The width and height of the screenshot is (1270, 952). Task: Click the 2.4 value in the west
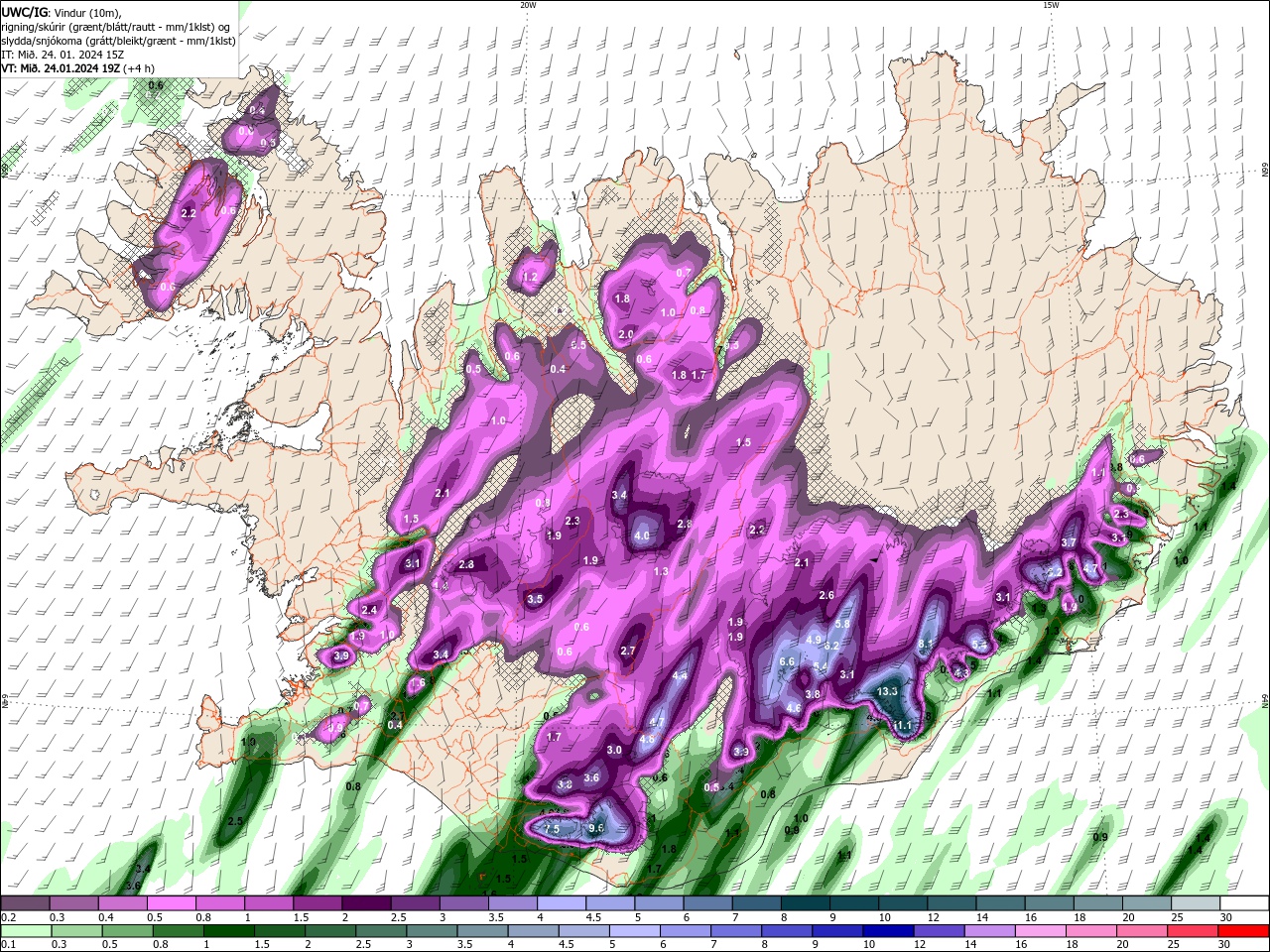tap(369, 610)
